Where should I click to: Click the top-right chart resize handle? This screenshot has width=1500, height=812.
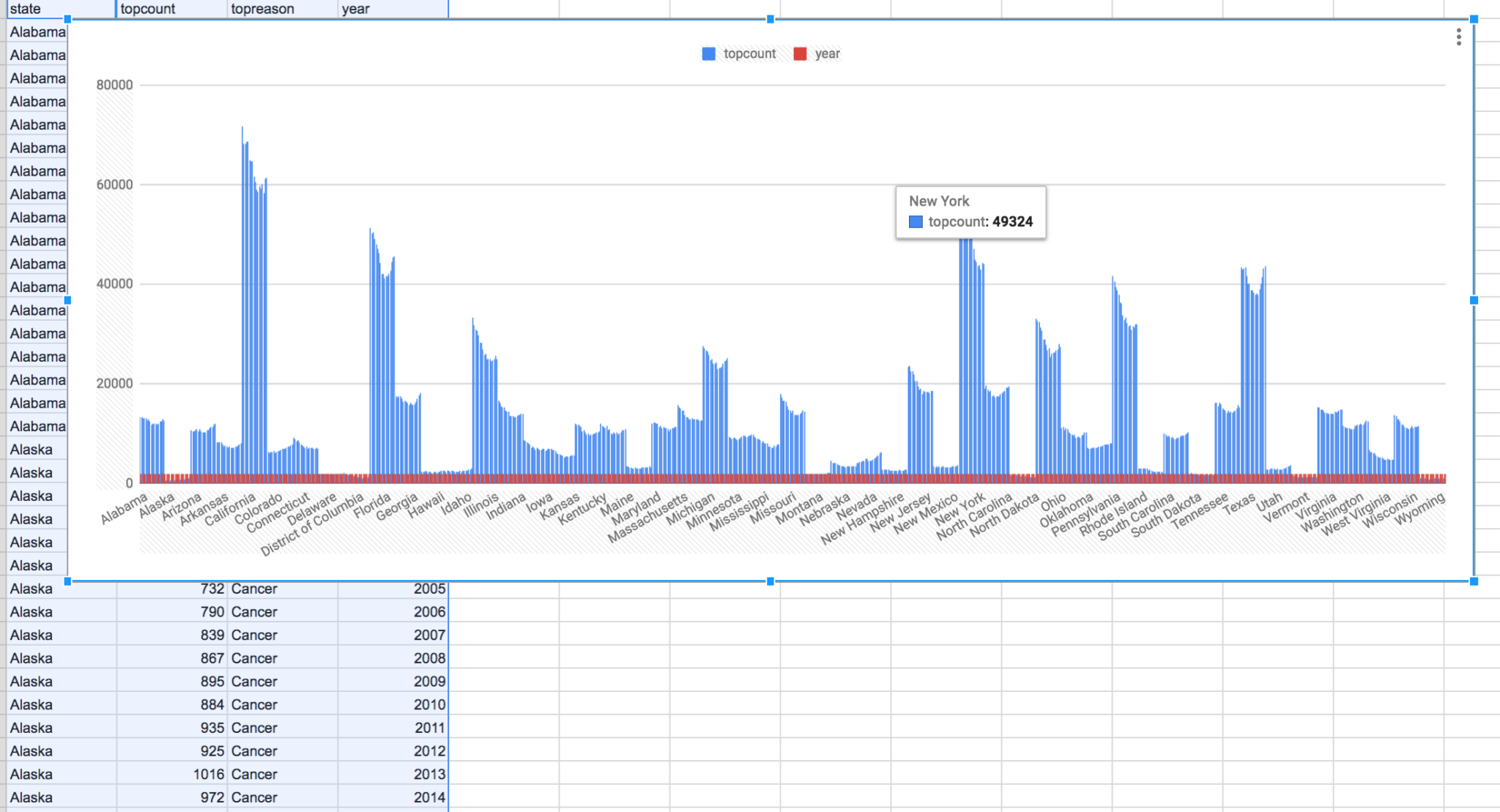click(x=1473, y=20)
